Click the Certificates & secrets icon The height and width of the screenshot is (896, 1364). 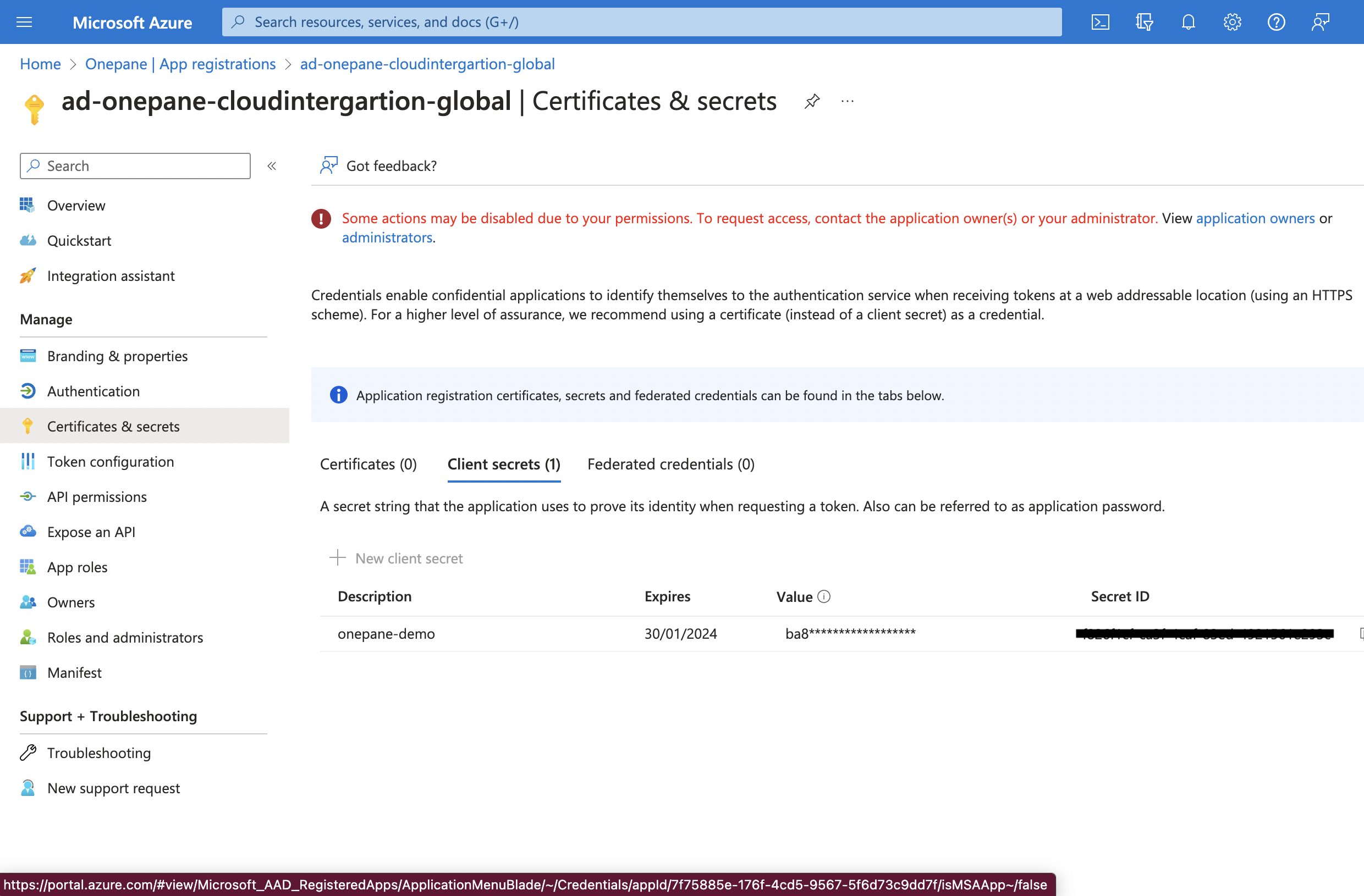tap(28, 426)
